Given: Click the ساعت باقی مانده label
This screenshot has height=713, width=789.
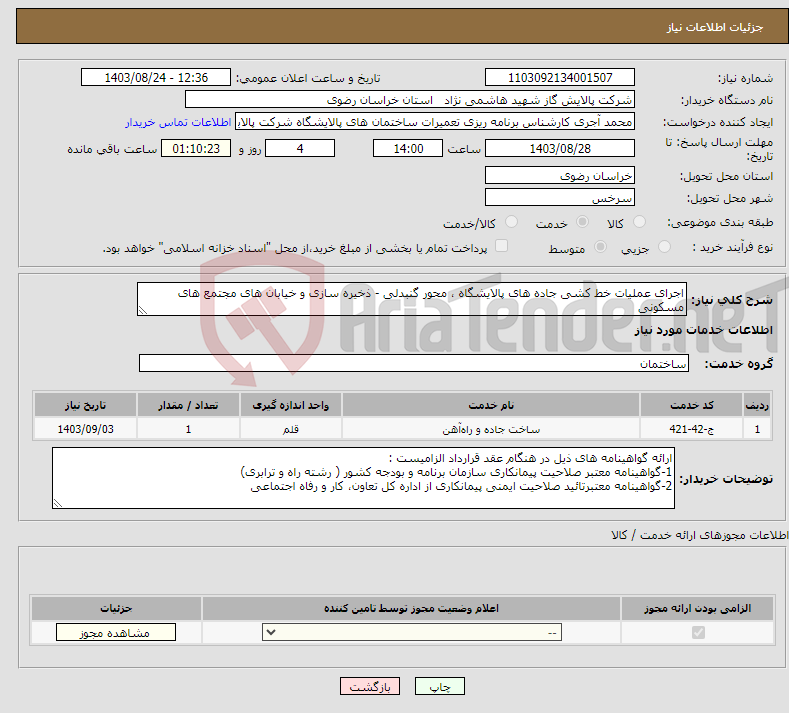Looking at the screenshot, I should pyautogui.click(x=112, y=149).
